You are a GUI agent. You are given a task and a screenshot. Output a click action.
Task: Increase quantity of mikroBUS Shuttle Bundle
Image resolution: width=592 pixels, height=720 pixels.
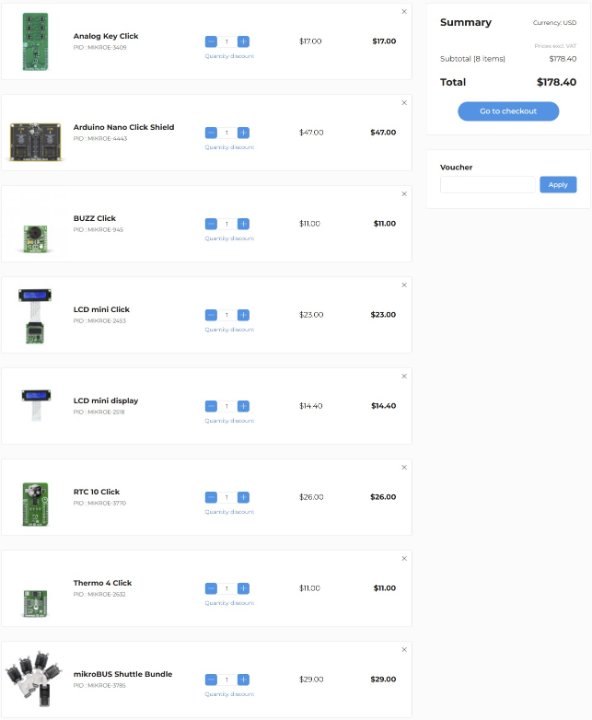[x=243, y=680]
